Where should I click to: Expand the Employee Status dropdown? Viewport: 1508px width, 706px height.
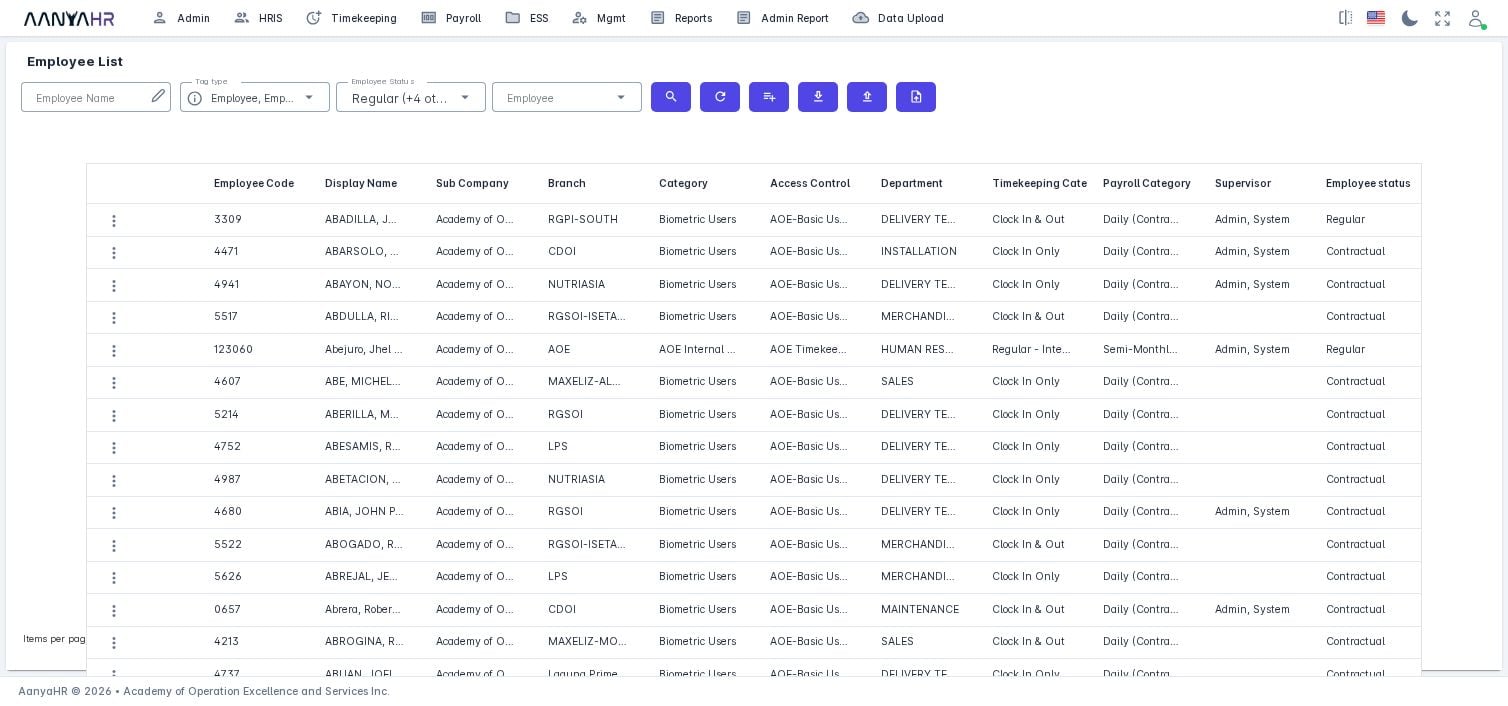pos(465,97)
